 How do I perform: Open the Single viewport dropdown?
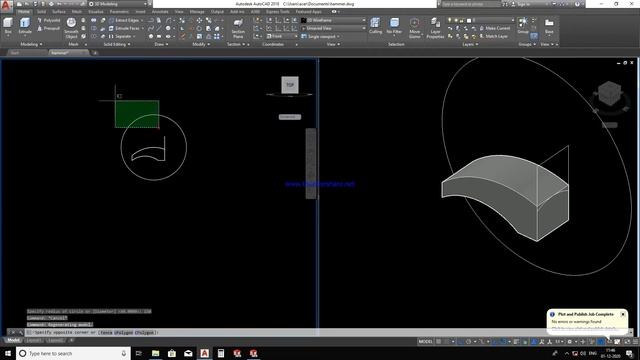(x=321, y=36)
